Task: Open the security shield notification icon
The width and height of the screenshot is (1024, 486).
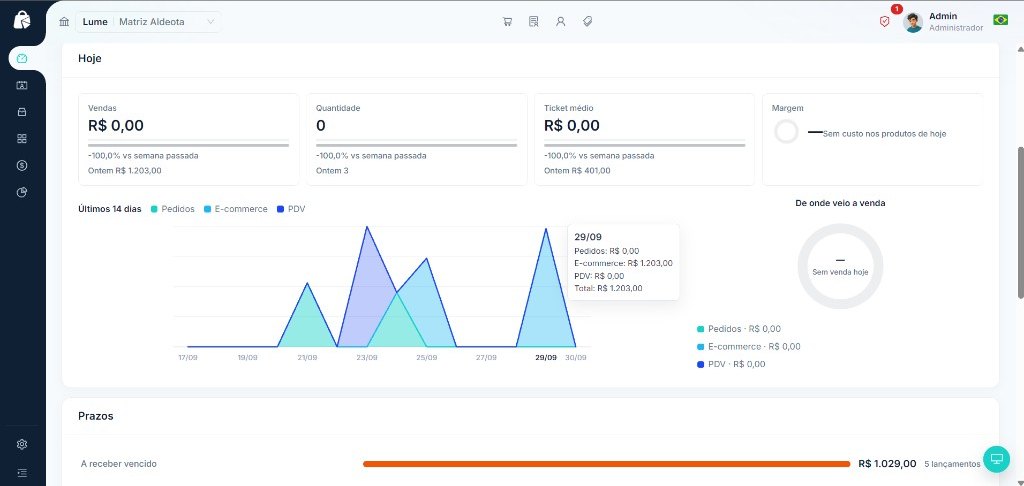Action: coord(885,22)
